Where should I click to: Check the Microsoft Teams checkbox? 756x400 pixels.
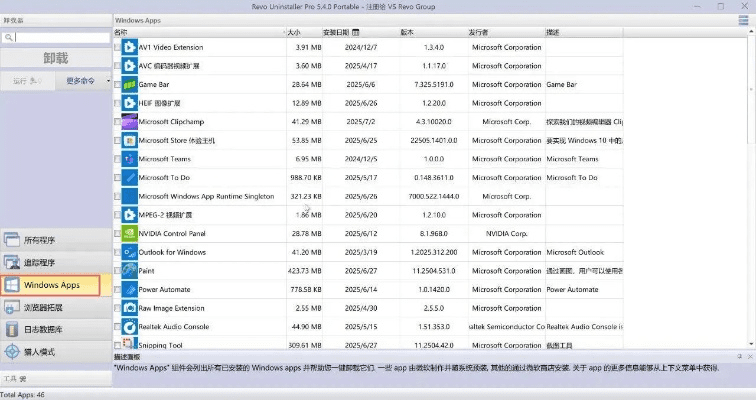click(117, 159)
